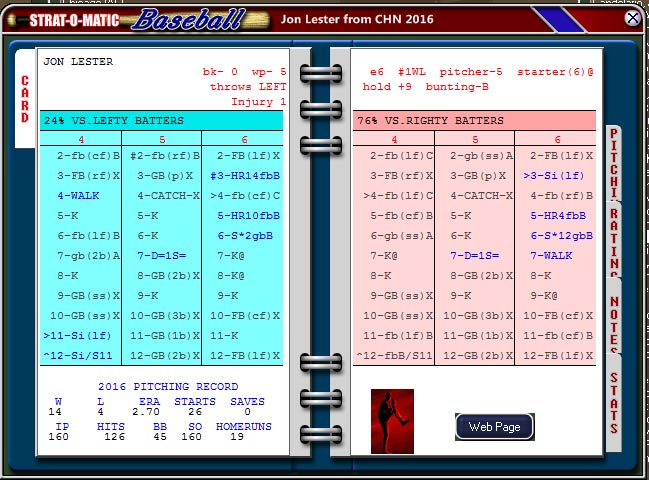Select '7-D=1S=' in righty column 5

point(475,256)
